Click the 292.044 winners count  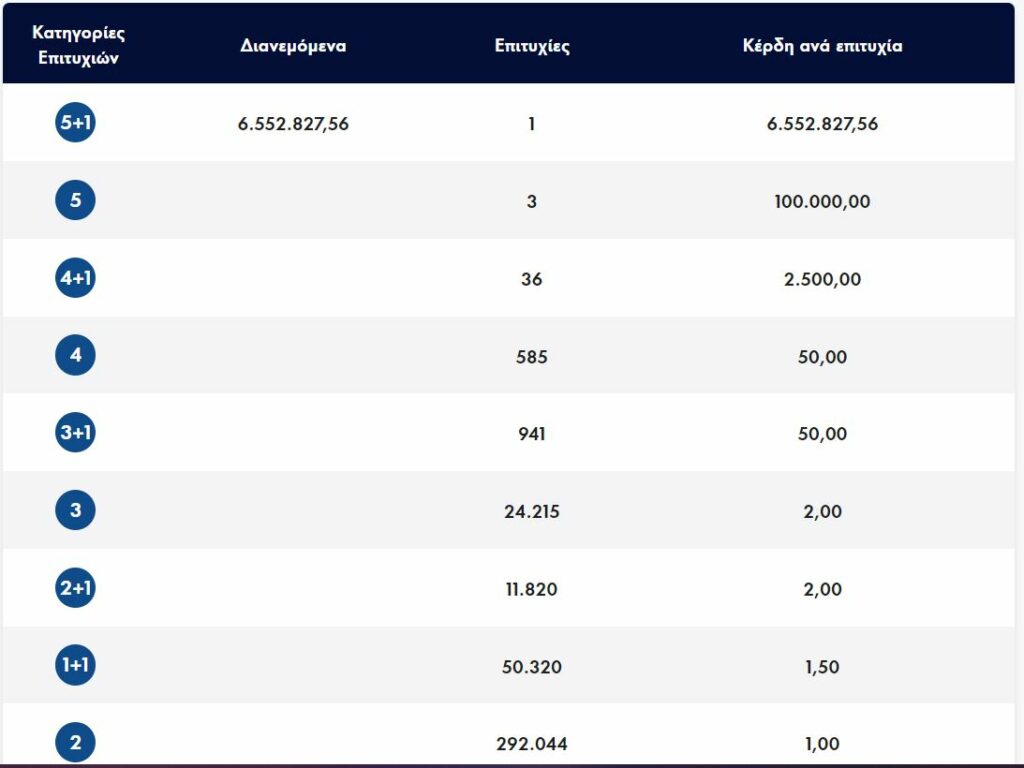(532, 744)
